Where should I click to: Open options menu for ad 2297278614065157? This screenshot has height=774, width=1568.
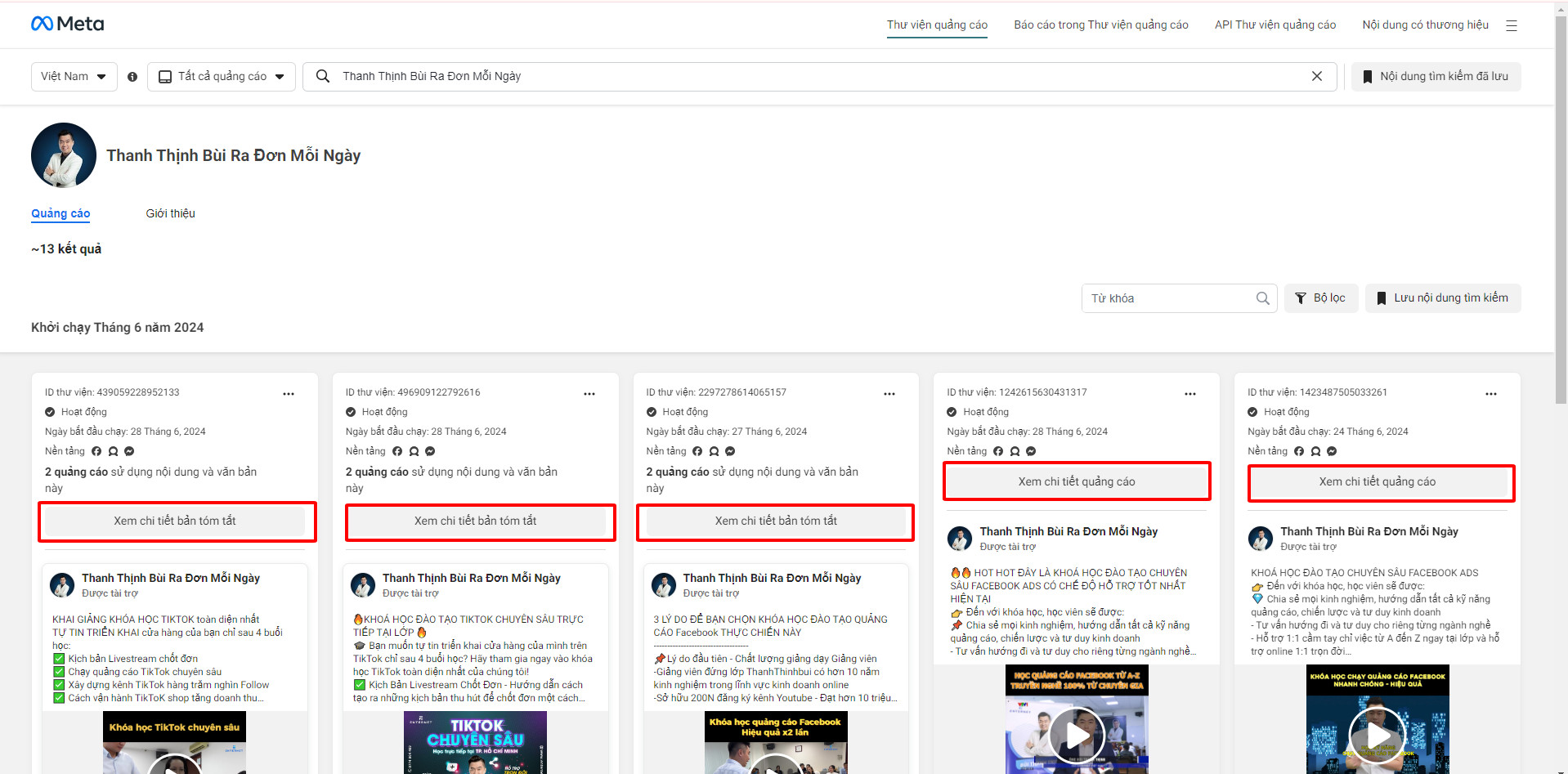889,394
